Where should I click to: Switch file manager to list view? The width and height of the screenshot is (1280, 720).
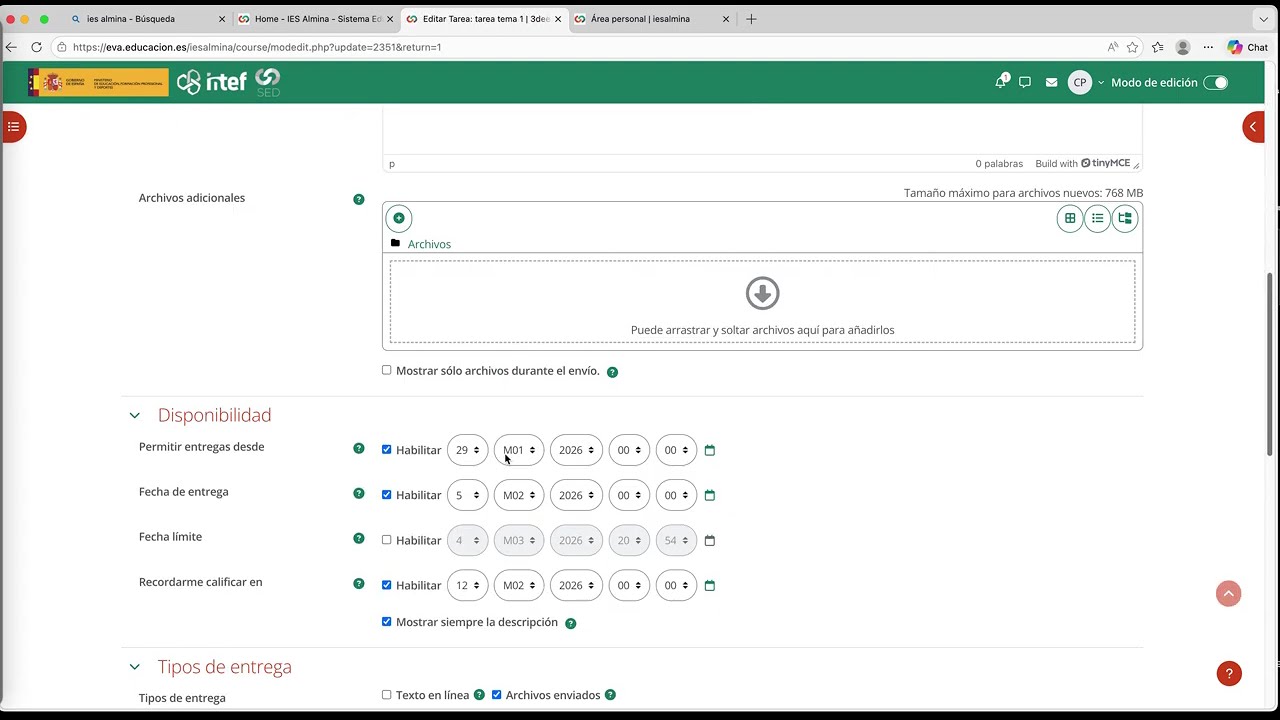point(1097,218)
